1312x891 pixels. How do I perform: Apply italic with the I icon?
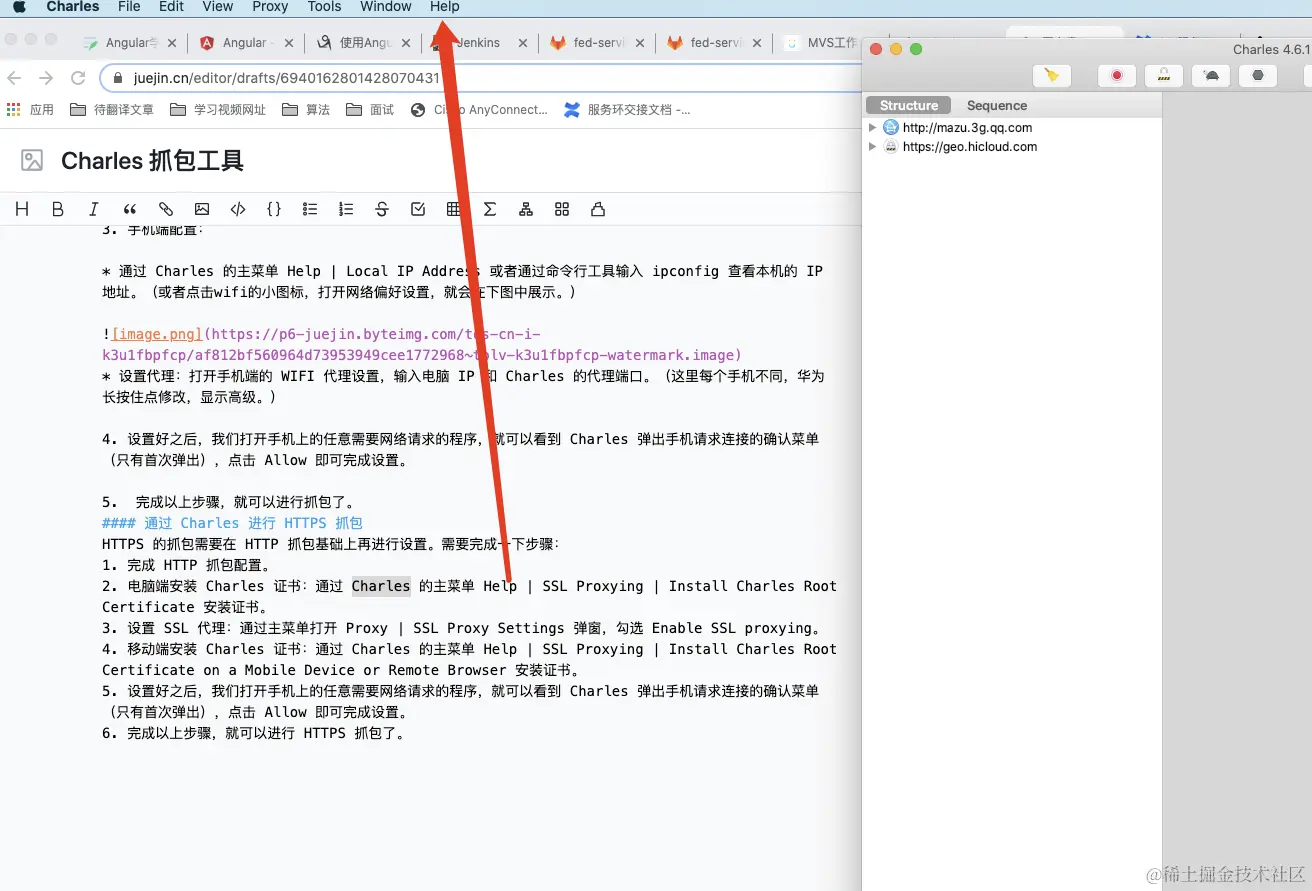[93, 209]
